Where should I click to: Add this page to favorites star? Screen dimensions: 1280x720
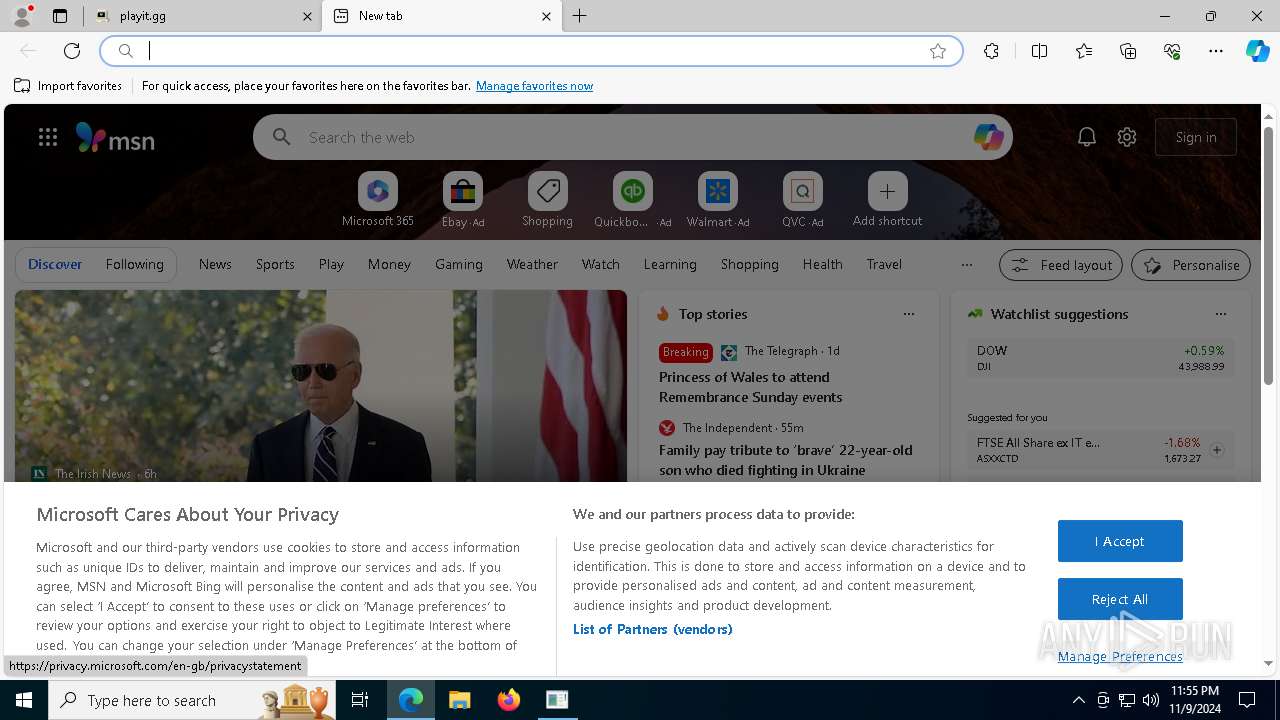click(938, 51)
